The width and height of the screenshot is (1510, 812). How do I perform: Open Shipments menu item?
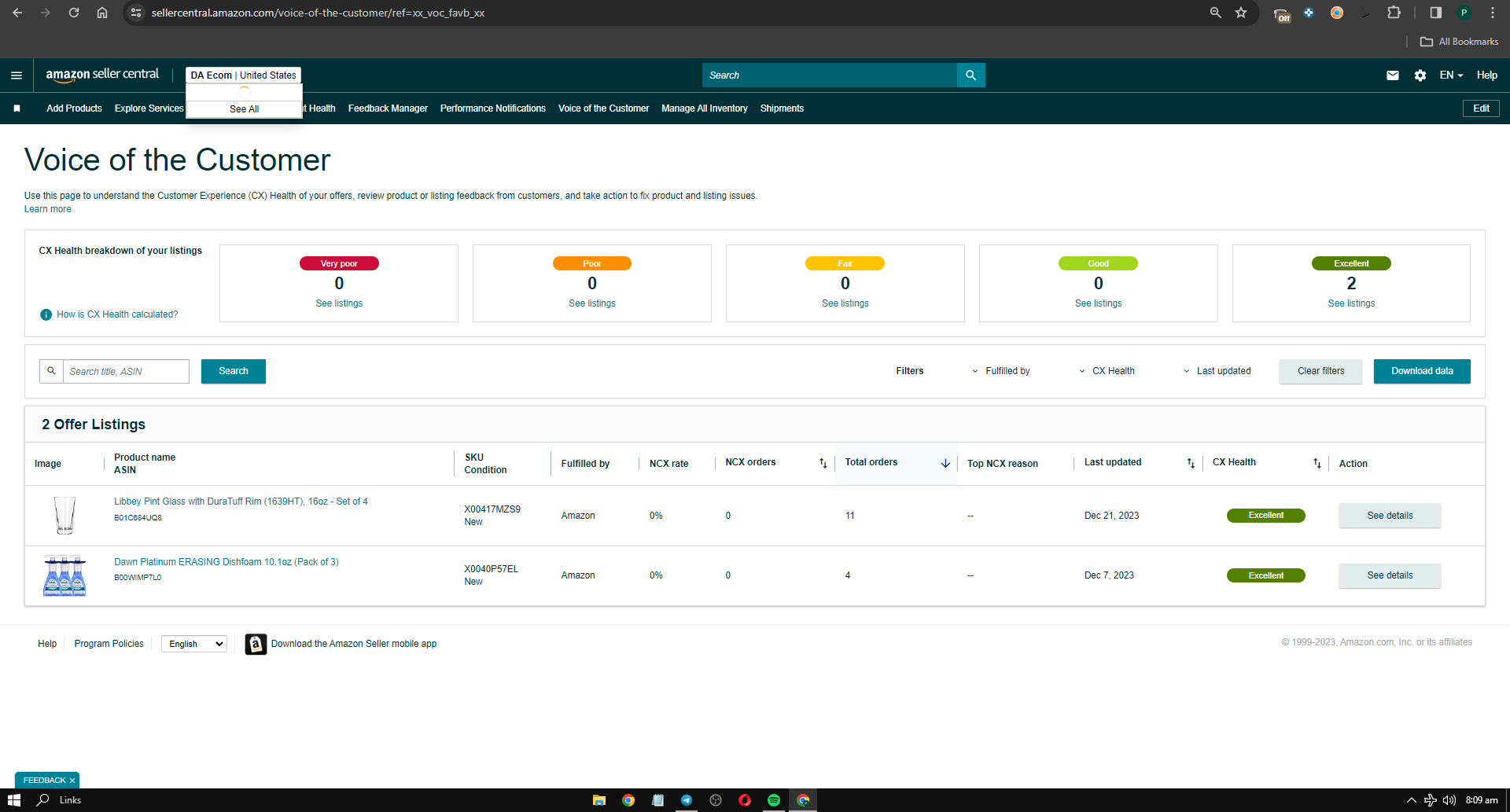pyautogui.click(x=782, y=108)
